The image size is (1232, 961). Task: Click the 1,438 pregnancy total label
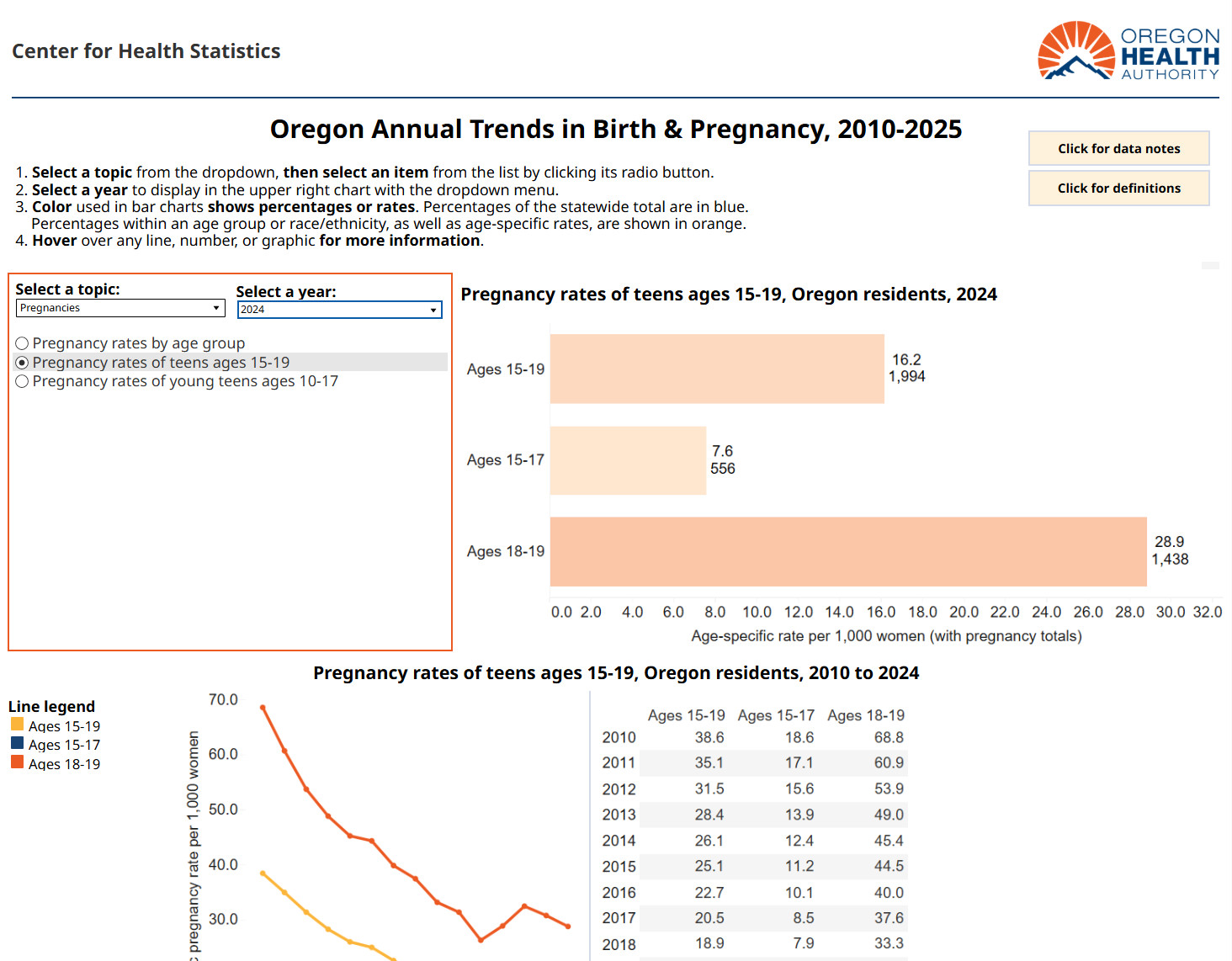click(1170, 559)
